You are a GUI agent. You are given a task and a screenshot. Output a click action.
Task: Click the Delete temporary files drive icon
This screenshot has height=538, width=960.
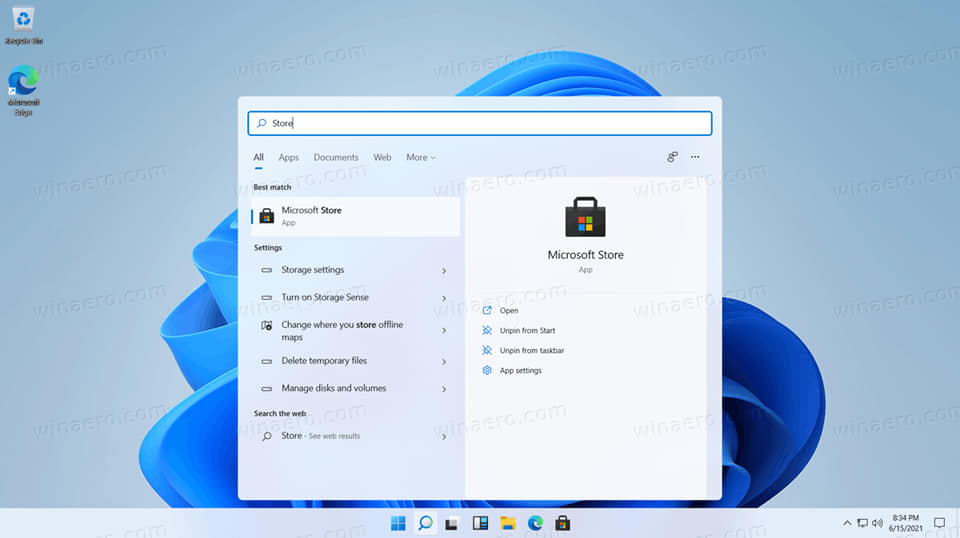(266, 361)
